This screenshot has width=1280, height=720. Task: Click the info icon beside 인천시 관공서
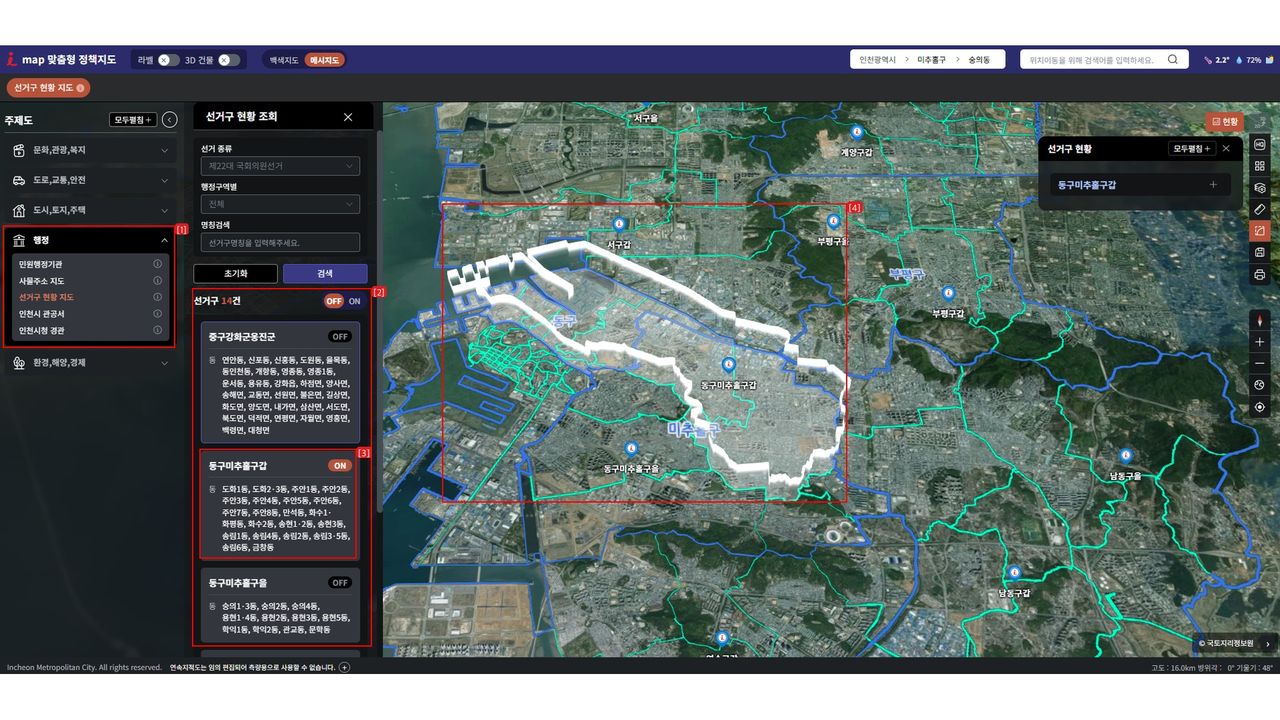(158, 314)
